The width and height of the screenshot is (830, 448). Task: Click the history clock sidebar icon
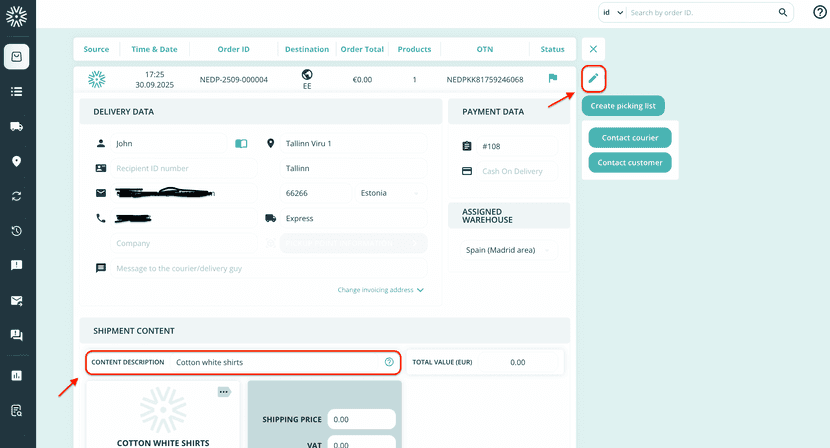click(x=17, y=231)
